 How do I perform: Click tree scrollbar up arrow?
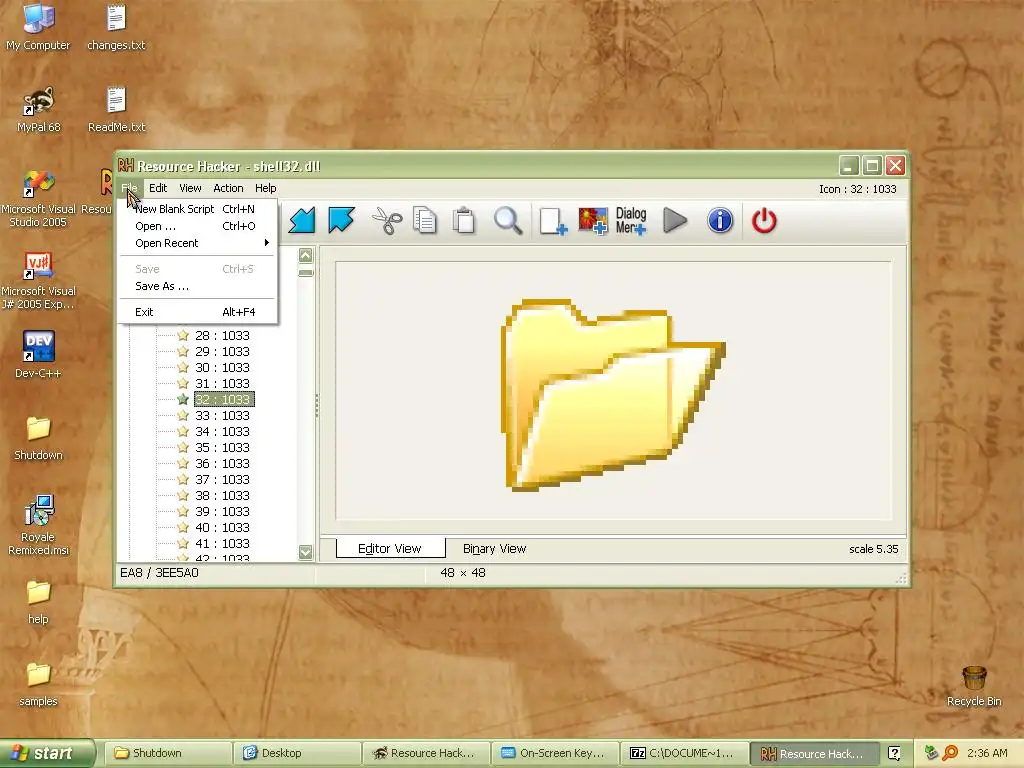pos(306,255)
